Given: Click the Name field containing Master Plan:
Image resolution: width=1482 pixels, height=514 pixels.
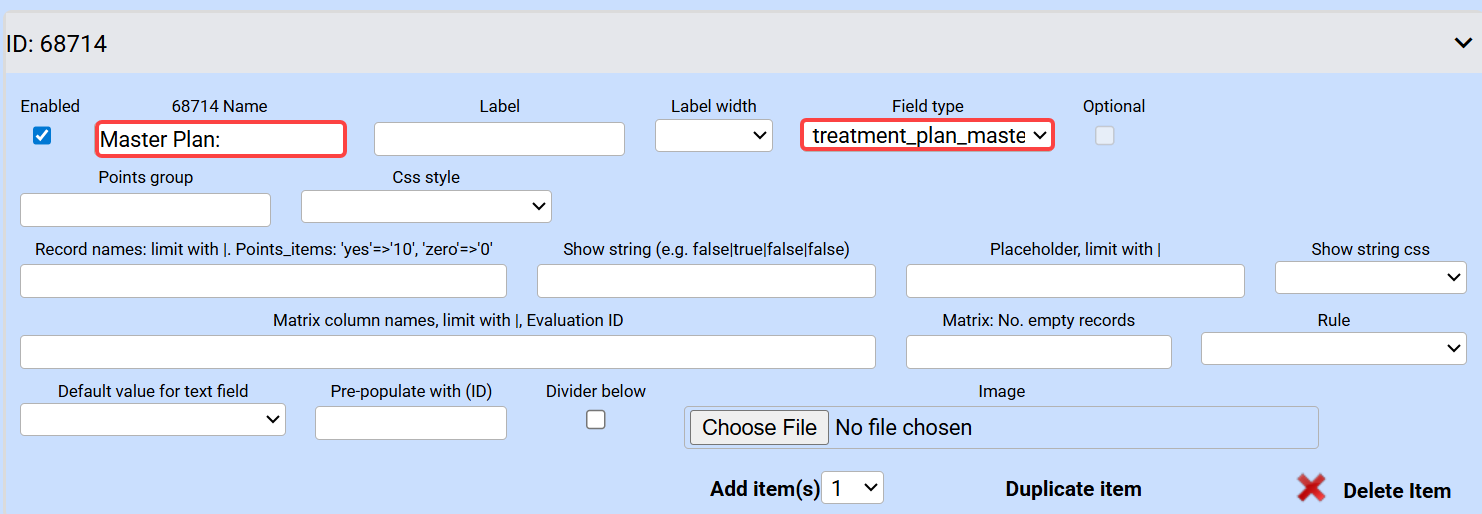Looking at the screenshot, I should coord(221,139).
